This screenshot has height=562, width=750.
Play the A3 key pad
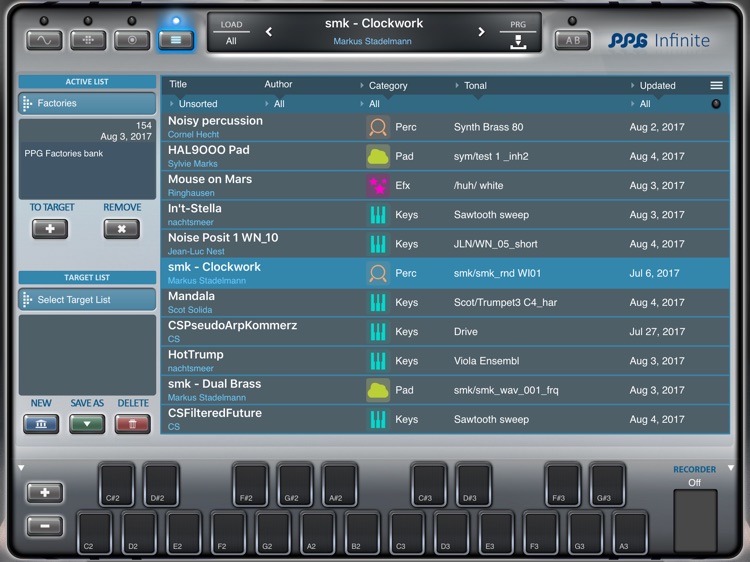coord(630,532)
